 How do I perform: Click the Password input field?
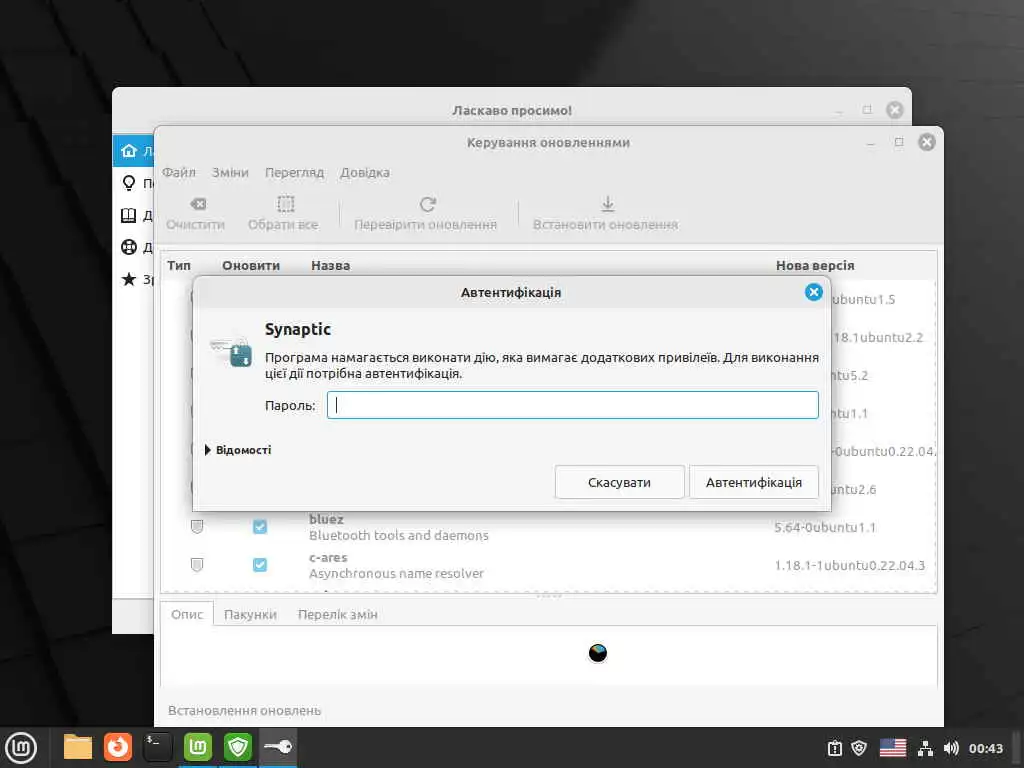coord(572,405)
